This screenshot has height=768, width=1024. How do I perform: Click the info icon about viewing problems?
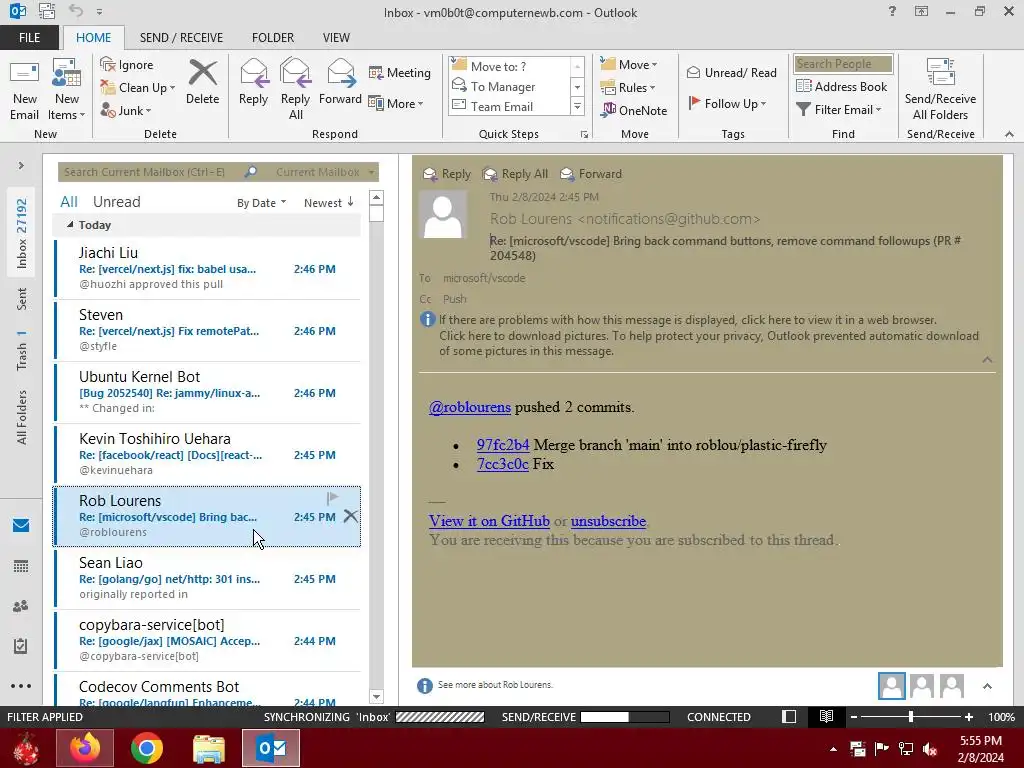(x=427, y=319)
